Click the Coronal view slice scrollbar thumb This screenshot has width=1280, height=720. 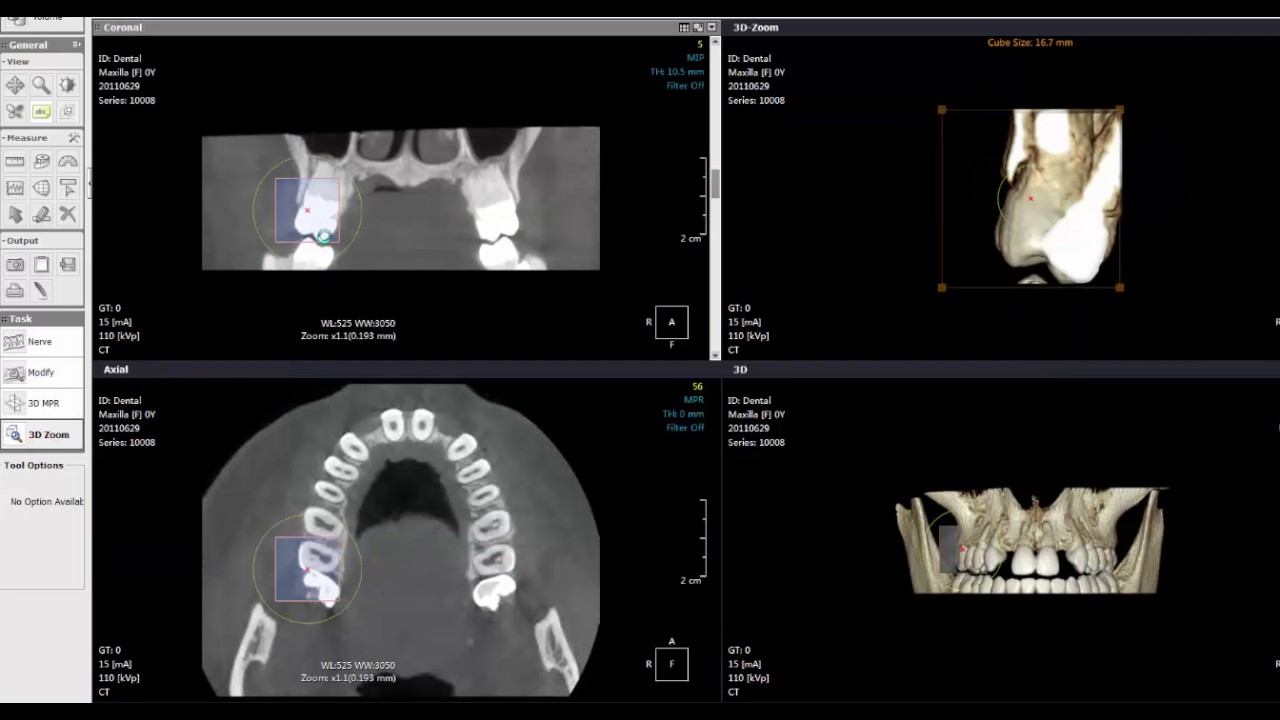(715, 185)
